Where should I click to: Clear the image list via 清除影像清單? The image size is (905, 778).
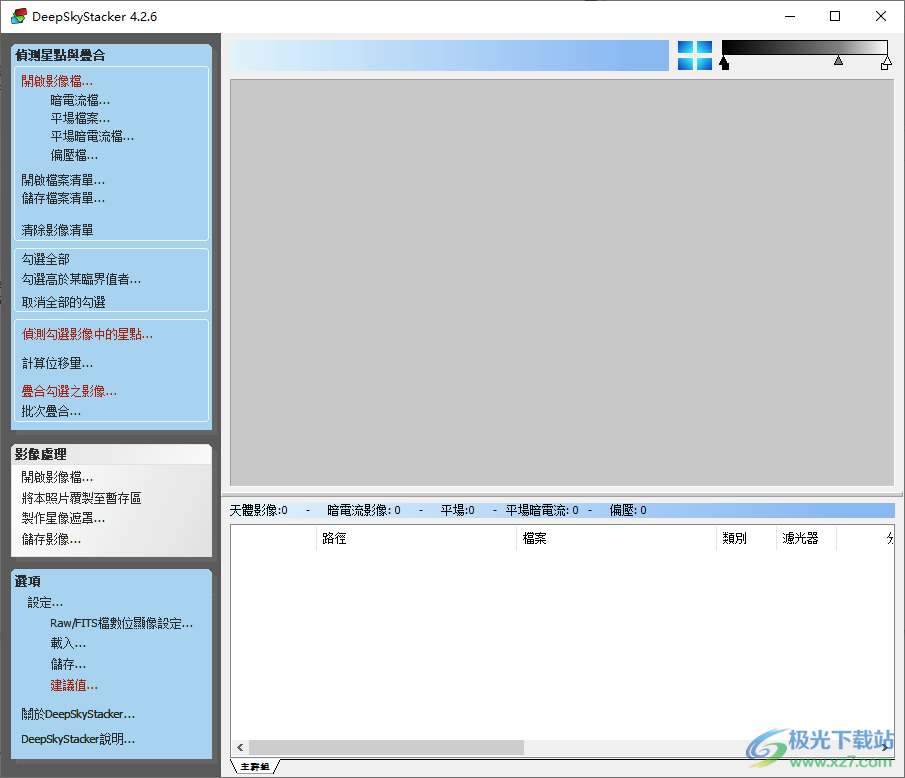[x=57, y=230]
